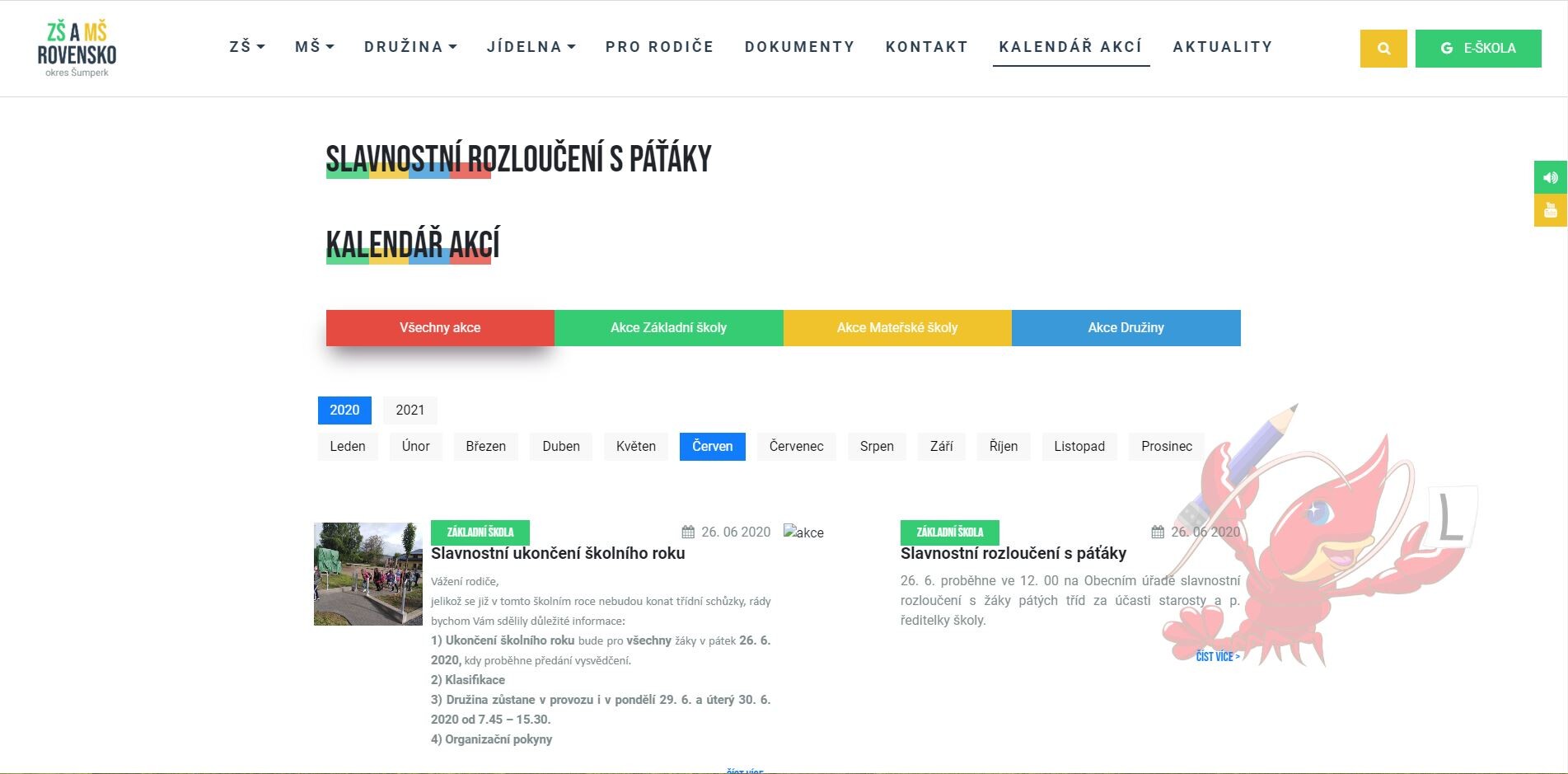Expand the MŠ dropdown menu
Viewport: 1568px width, 774px height.
click(314, 47)
